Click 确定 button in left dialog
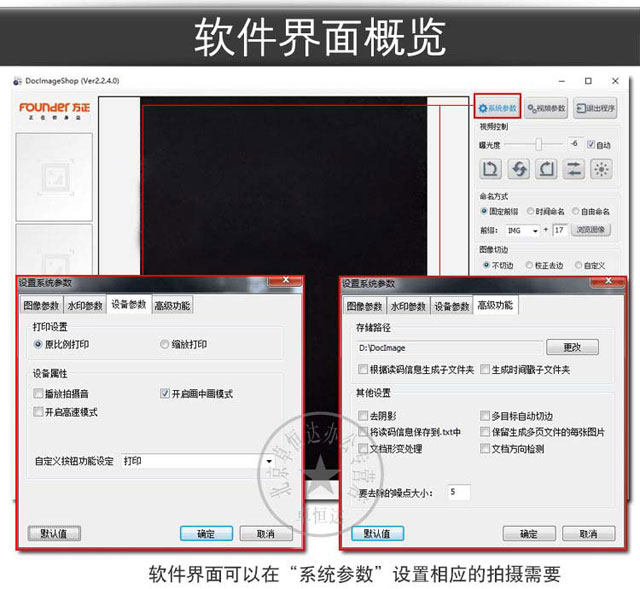The width and height of the screenshot is (640, 589). click(x=206, y=533)
